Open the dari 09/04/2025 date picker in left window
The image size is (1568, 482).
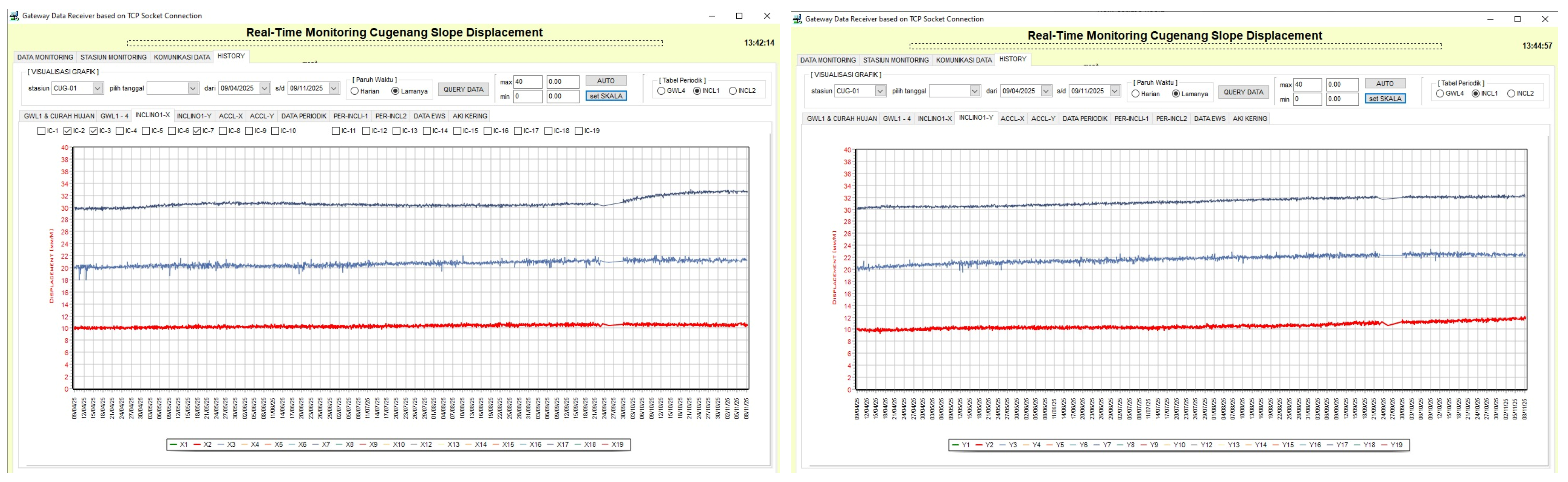[x=264, y=88]
